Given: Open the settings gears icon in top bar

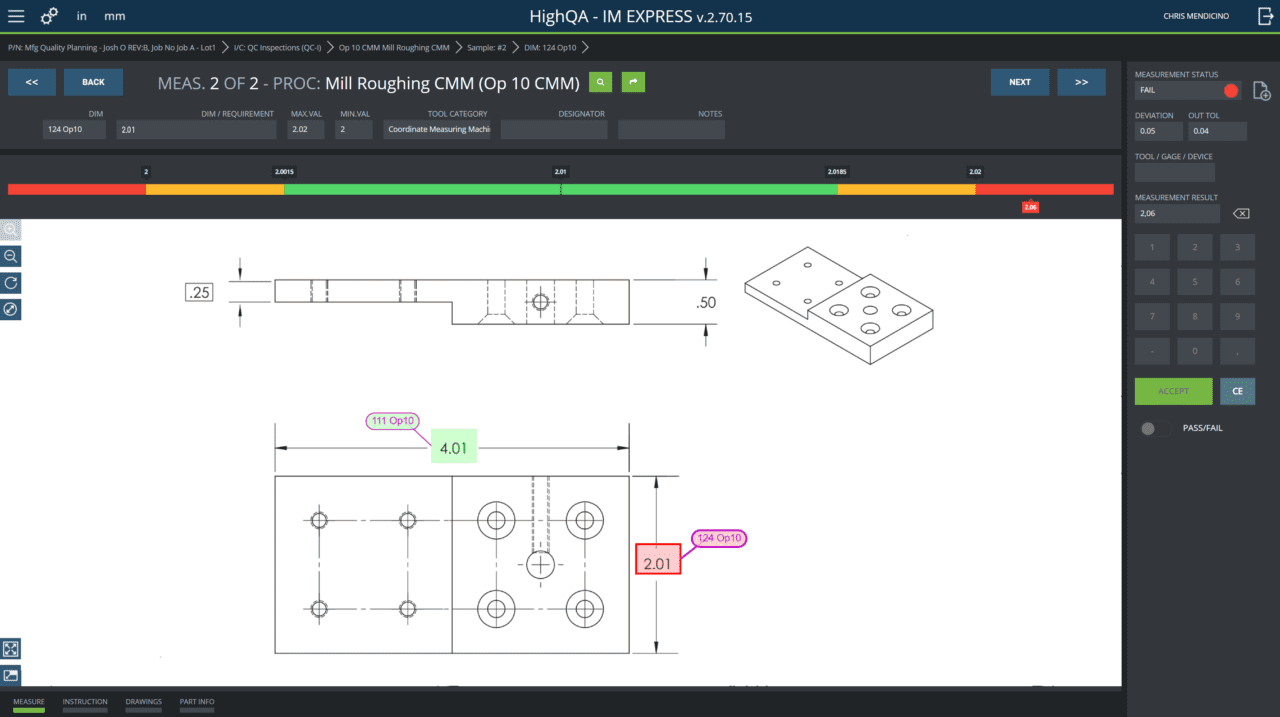Looking at the screenshot, I should pyautogui.click(x=48, y=16).
